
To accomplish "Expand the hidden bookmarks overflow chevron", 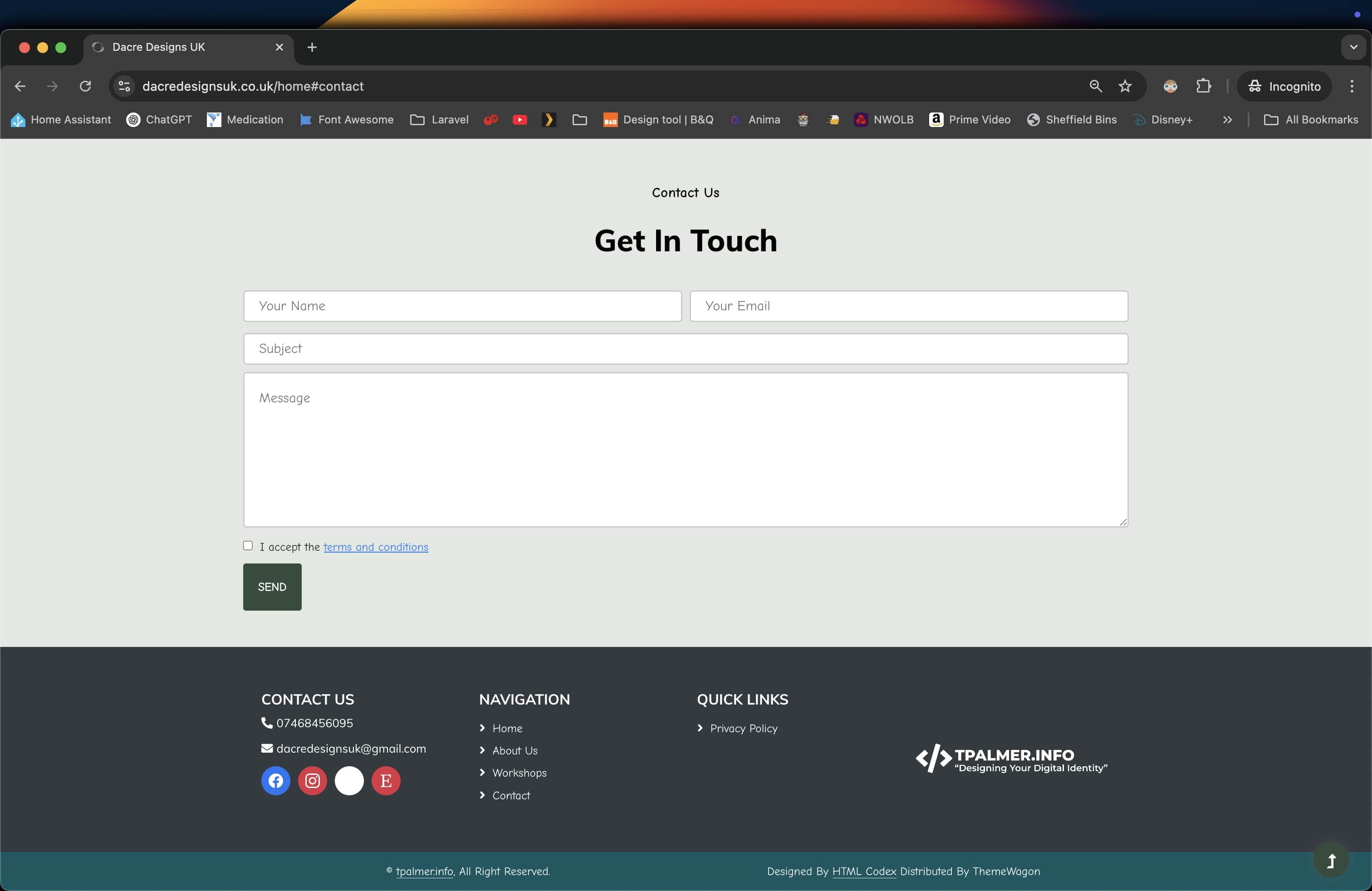I will click(1227, 120).
